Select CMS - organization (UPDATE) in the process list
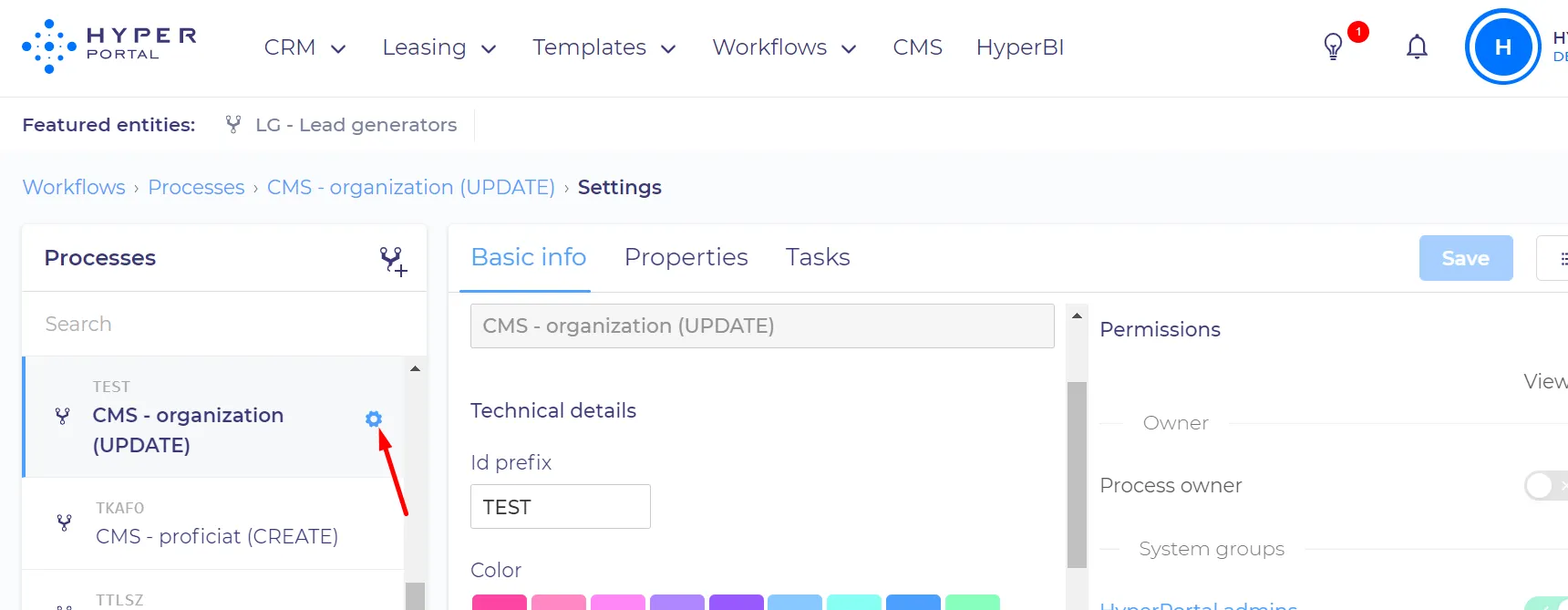 (x=213, y=417)
